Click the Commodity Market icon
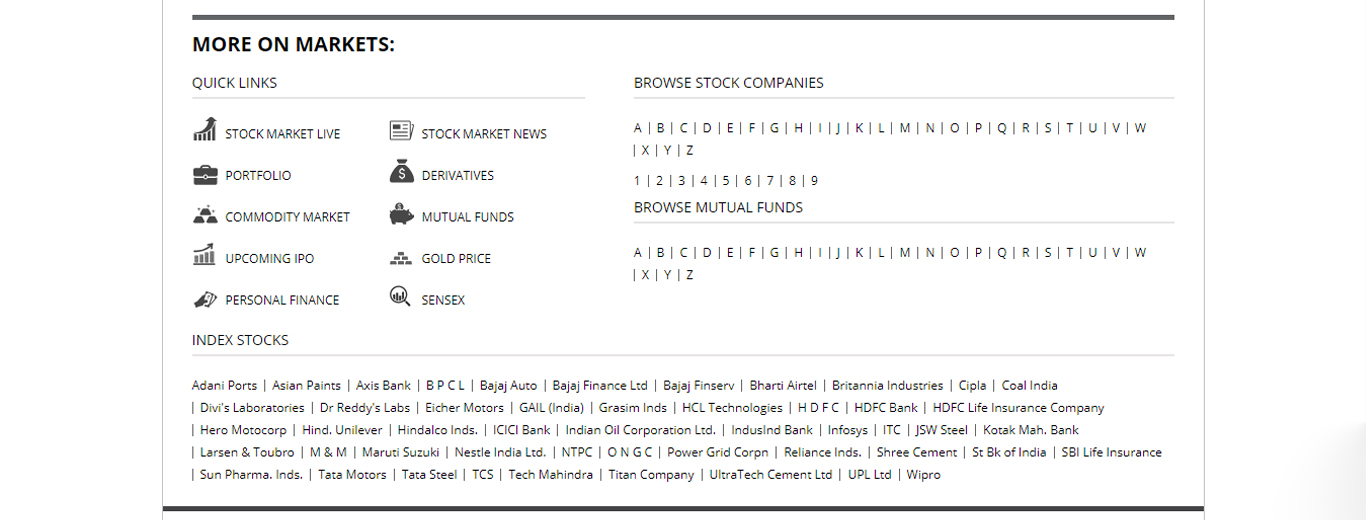This screenshot has height=520, width=1366. (x=204, y=216)
